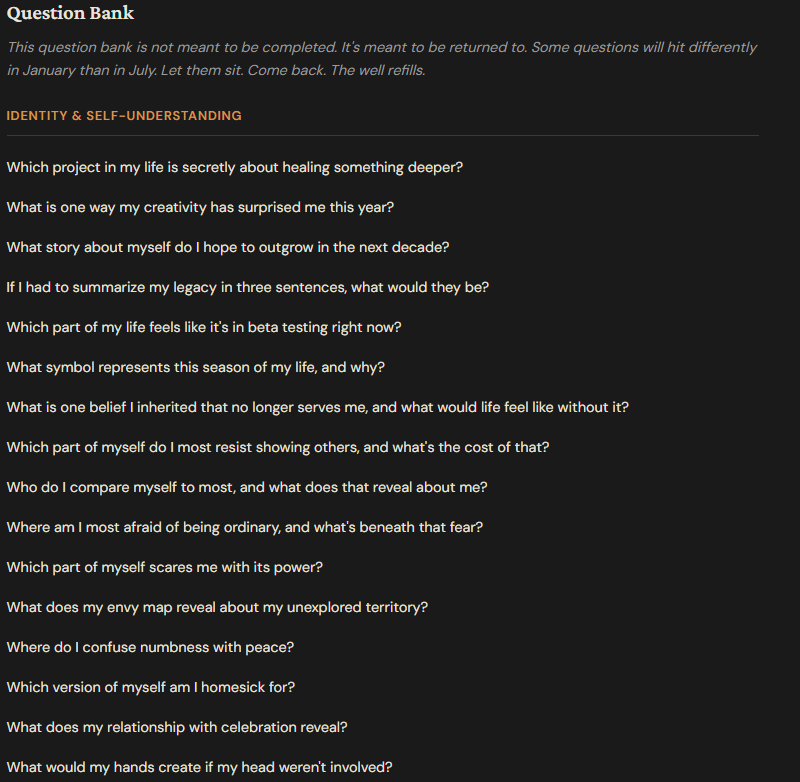Click the numbness with peace question
Image resolution: width=800 pixels, height=782 pixels.
click(x=150, y=647)
